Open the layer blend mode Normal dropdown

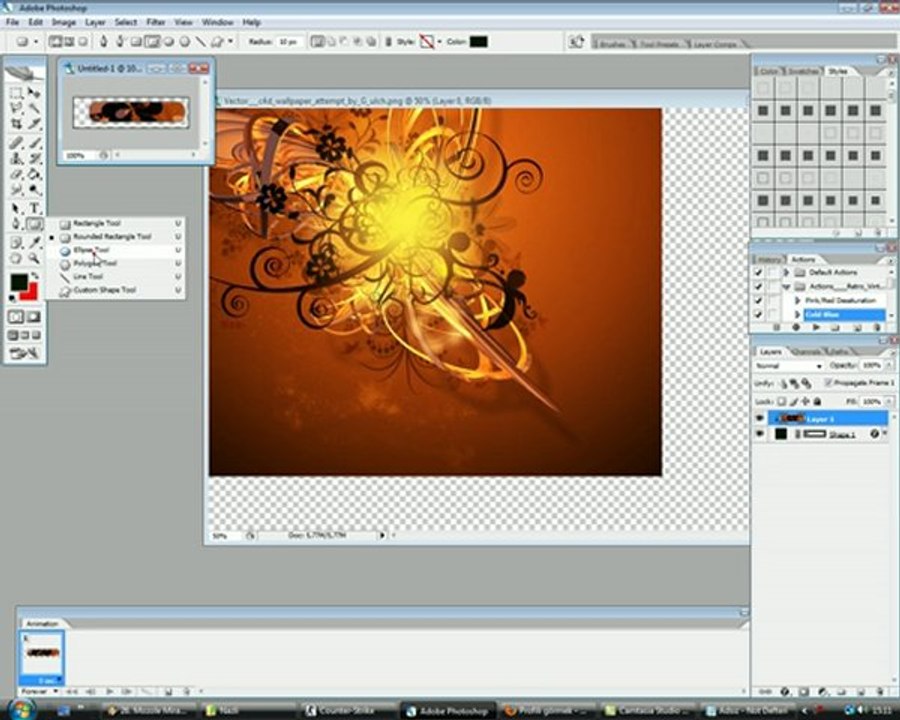789,366
